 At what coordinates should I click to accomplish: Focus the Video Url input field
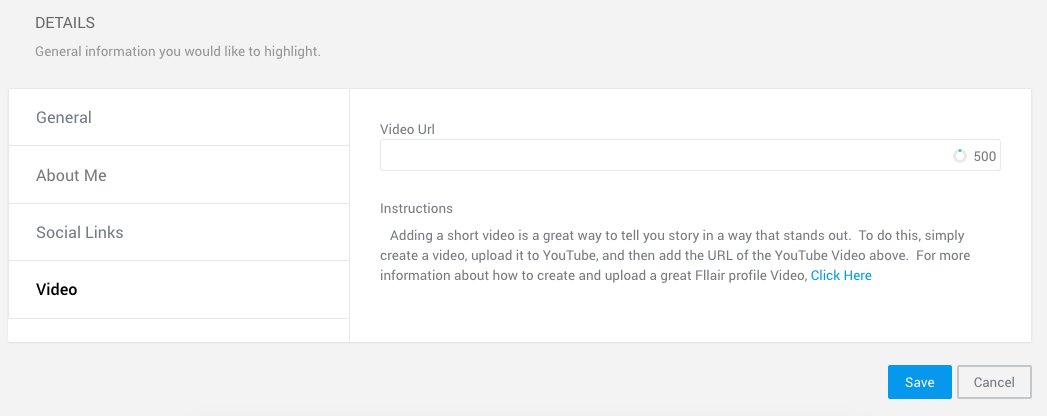point(660,156)
